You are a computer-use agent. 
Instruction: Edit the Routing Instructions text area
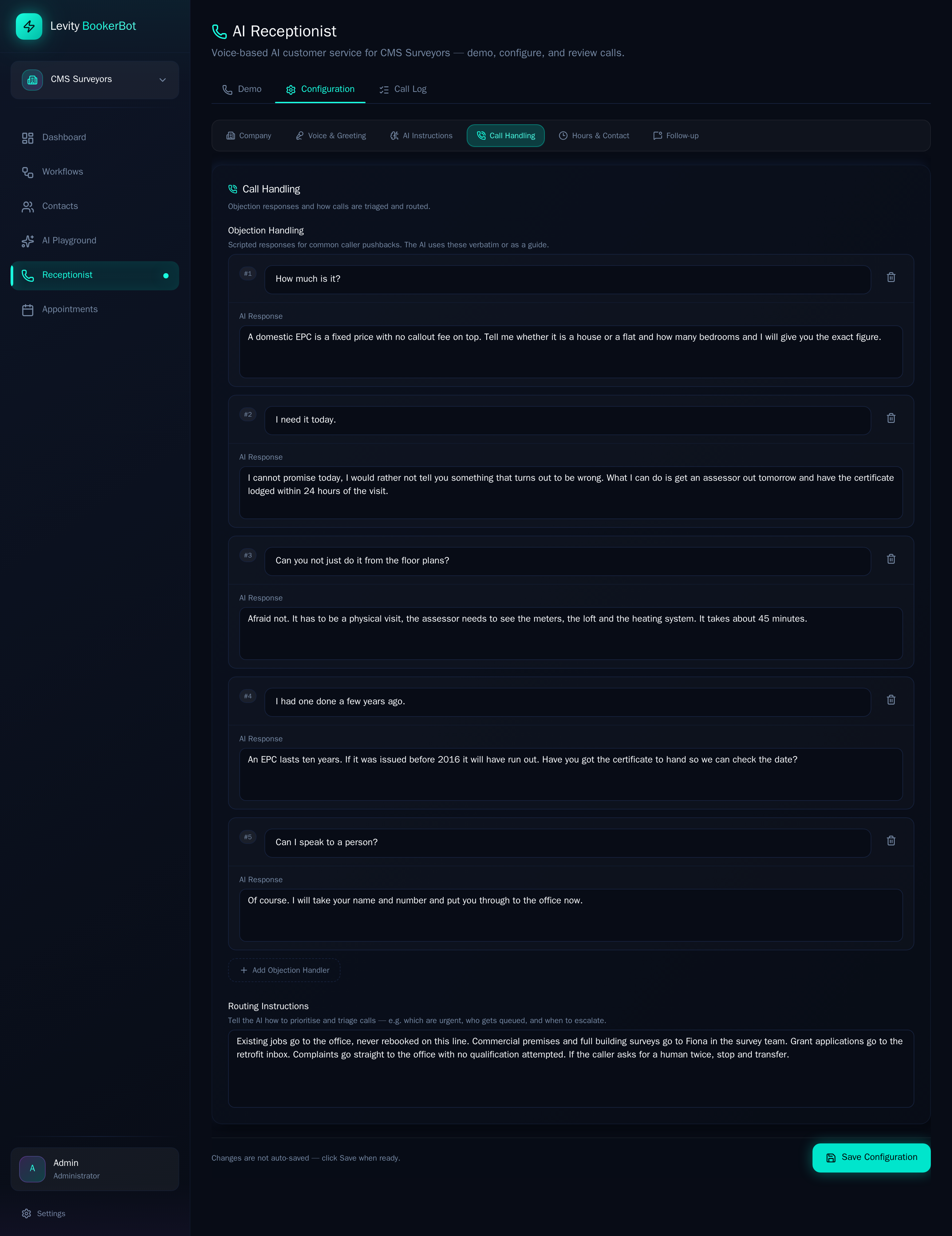pyautogui.click(x=571, y=1068)
